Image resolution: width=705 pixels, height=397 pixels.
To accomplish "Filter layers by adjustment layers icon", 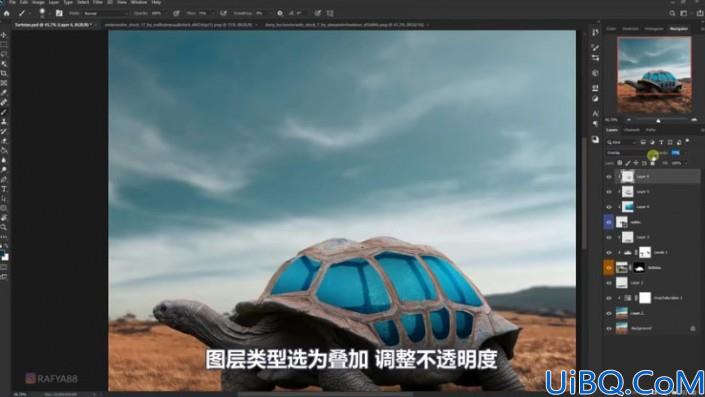I will 652,142.
